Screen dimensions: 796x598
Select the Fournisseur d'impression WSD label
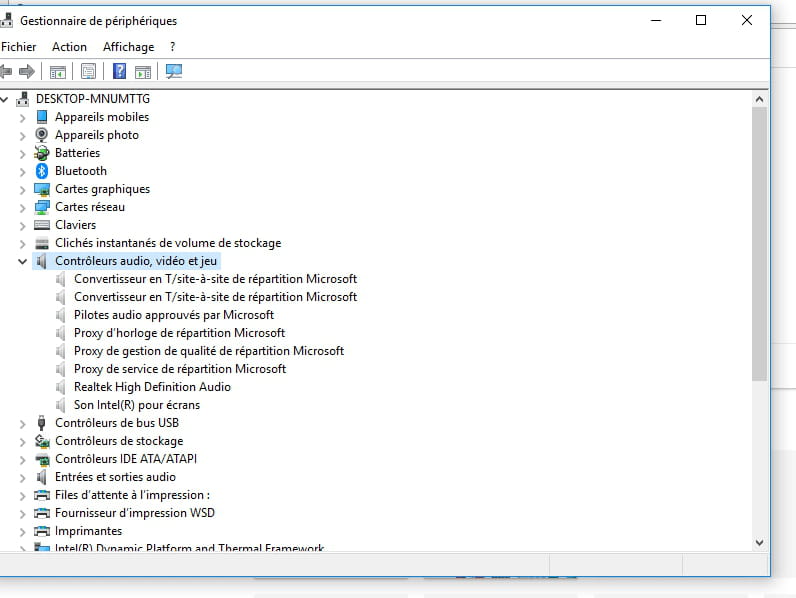point(135,513)
